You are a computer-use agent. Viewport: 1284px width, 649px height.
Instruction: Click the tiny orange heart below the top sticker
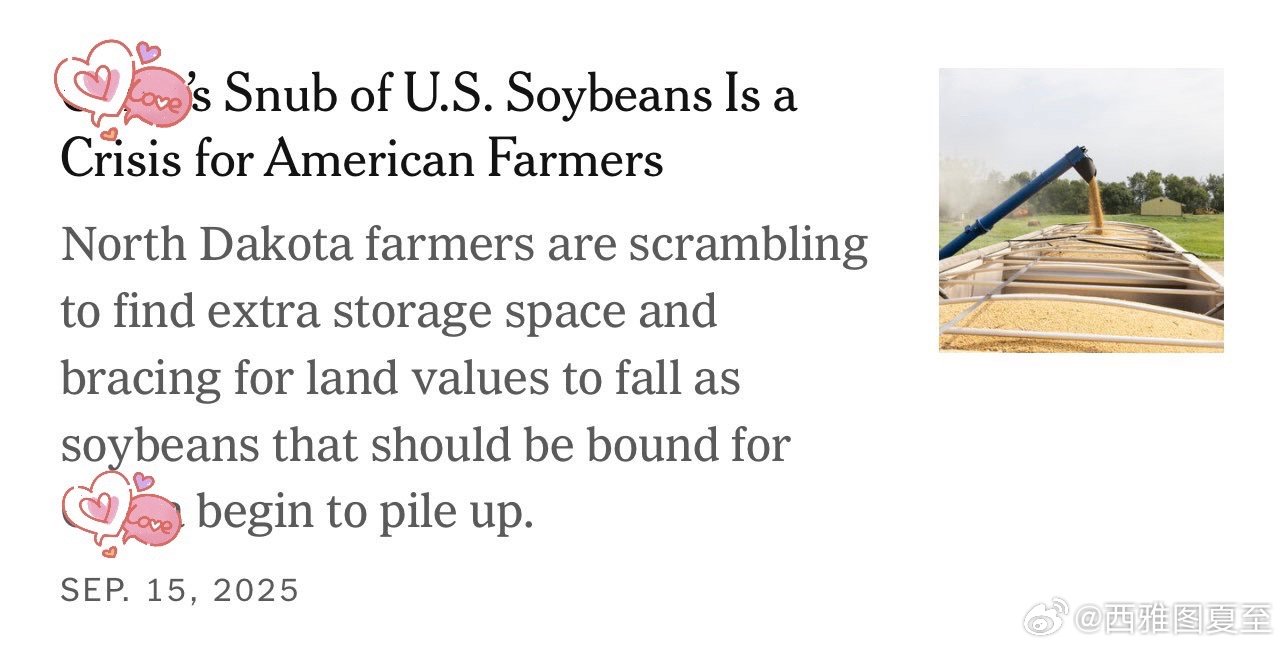pos(110,134)
